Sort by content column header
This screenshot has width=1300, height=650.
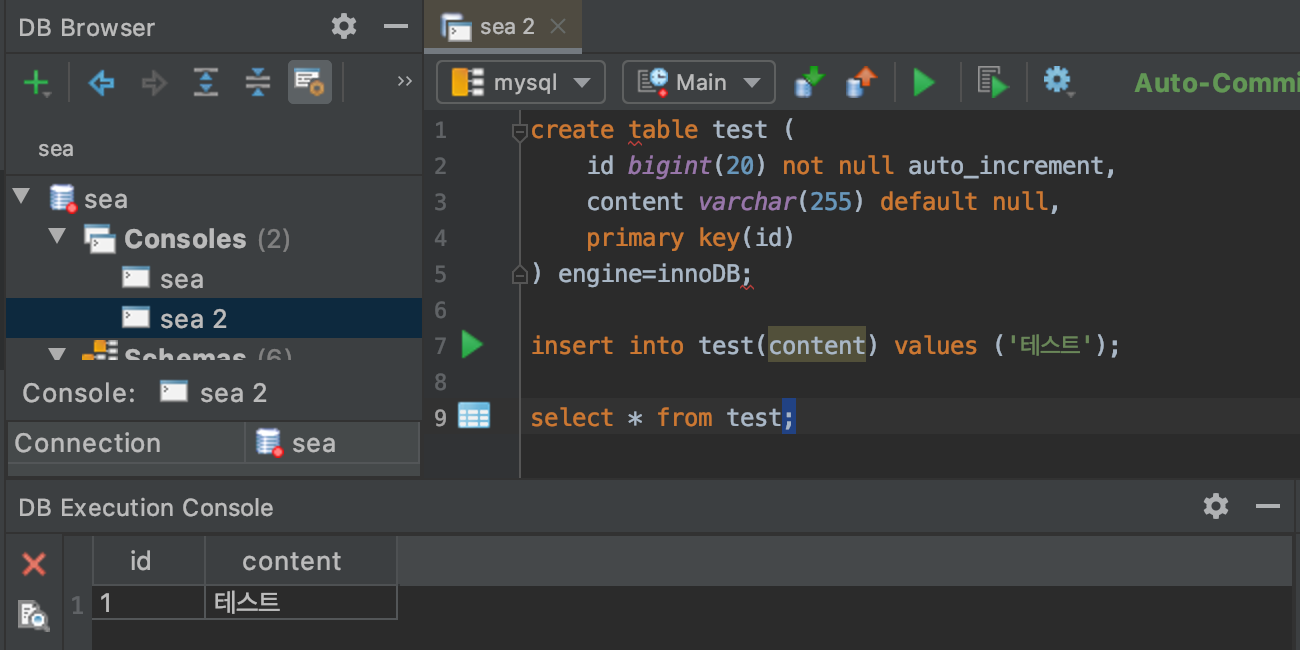[x=301, y=561]
